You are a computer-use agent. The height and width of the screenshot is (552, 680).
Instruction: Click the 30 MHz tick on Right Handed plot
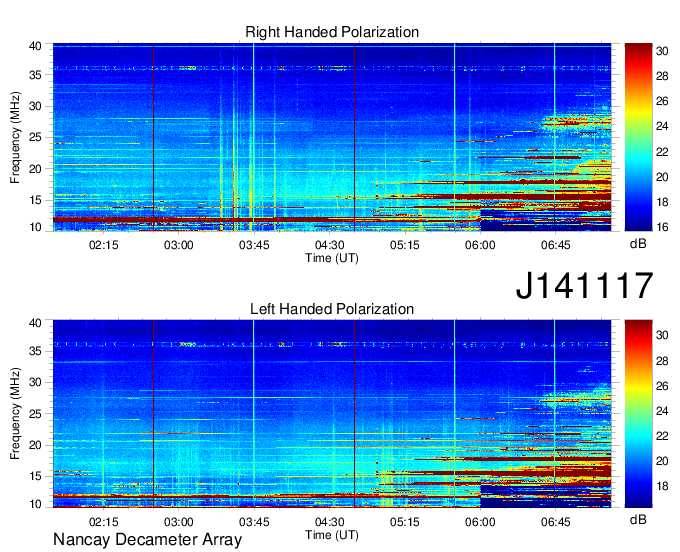(x=36, y=106)
